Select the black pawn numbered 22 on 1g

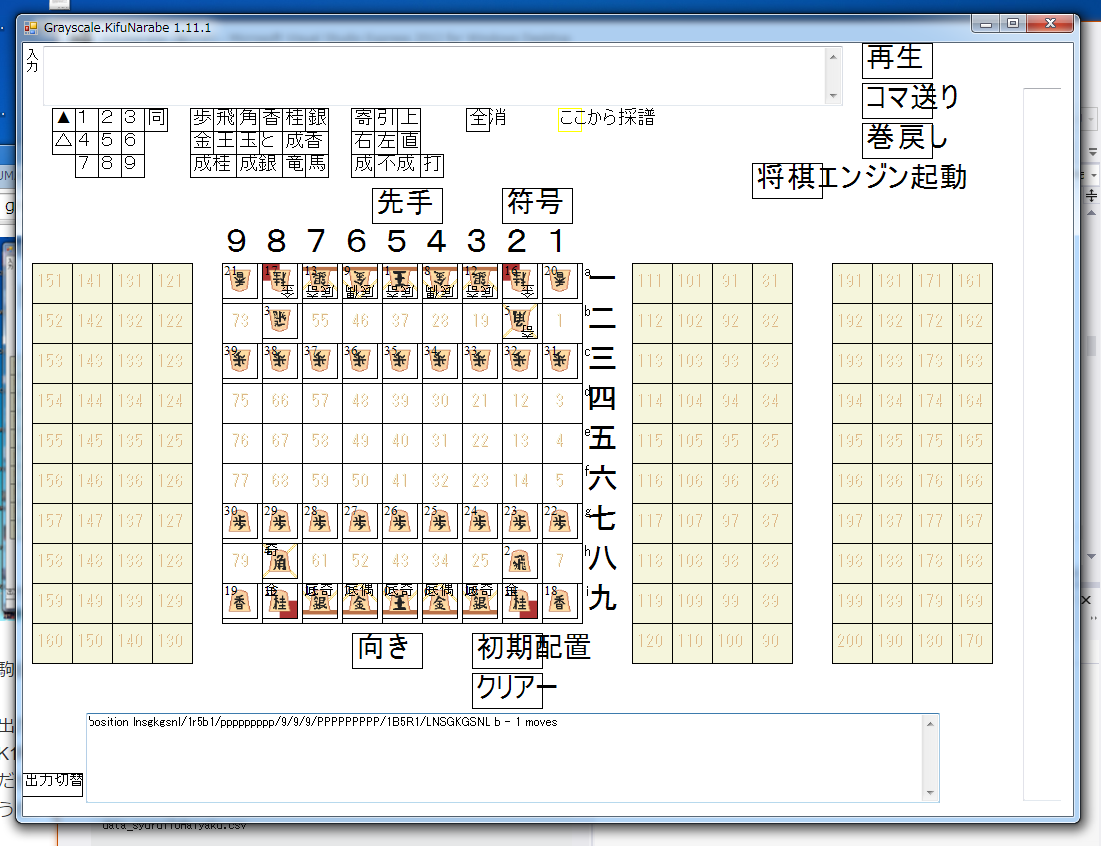click(560, 521)
